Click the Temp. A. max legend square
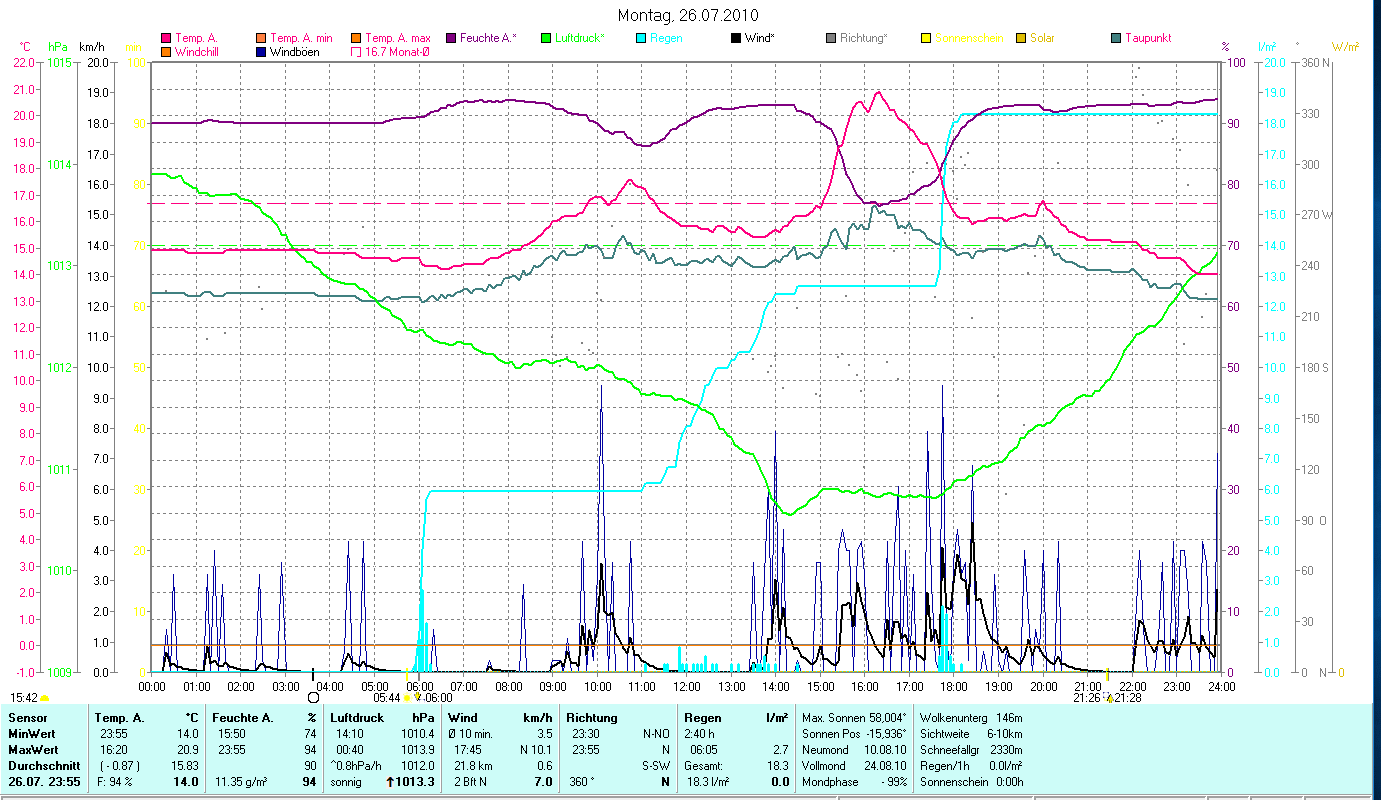The width and height of the screenshot is (1381, 800). click(355, 38)
